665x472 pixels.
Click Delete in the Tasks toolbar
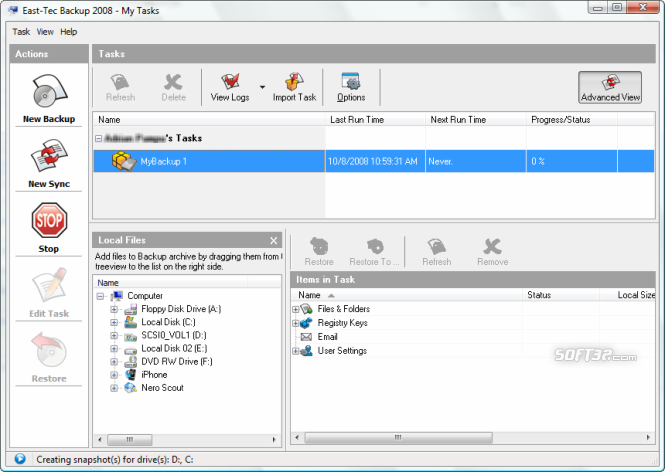click(x=173, y=88)
